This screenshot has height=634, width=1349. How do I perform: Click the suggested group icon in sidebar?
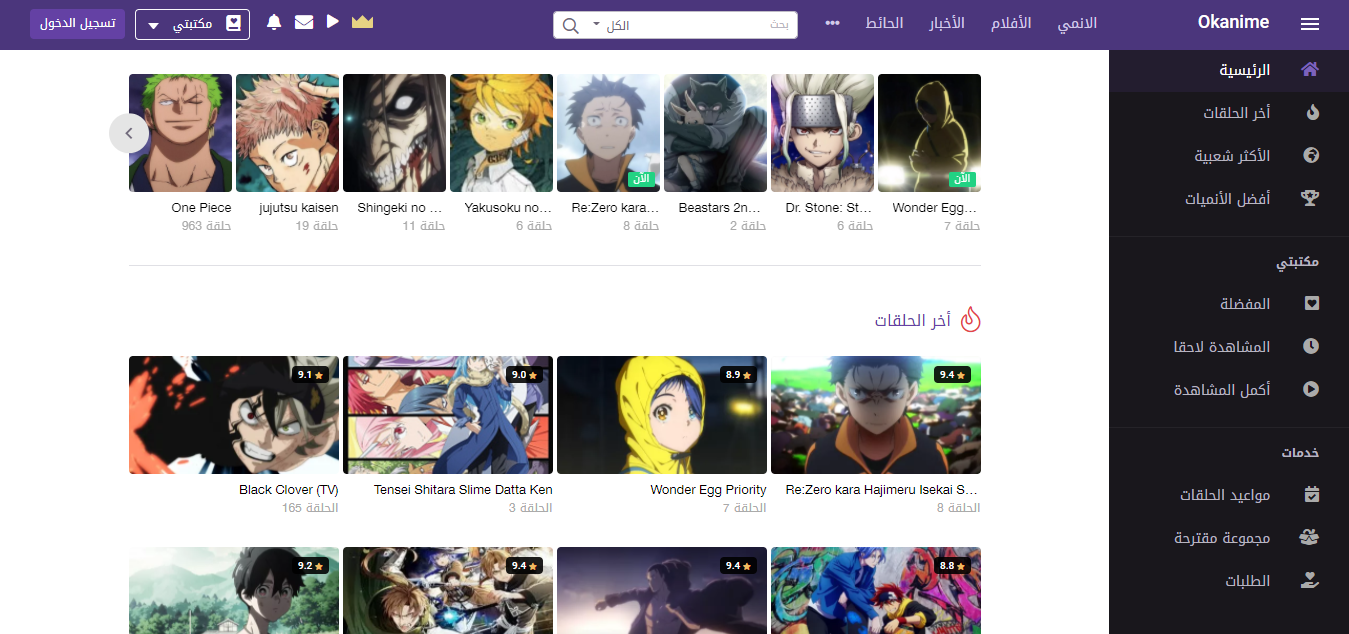click(1310, 538)
